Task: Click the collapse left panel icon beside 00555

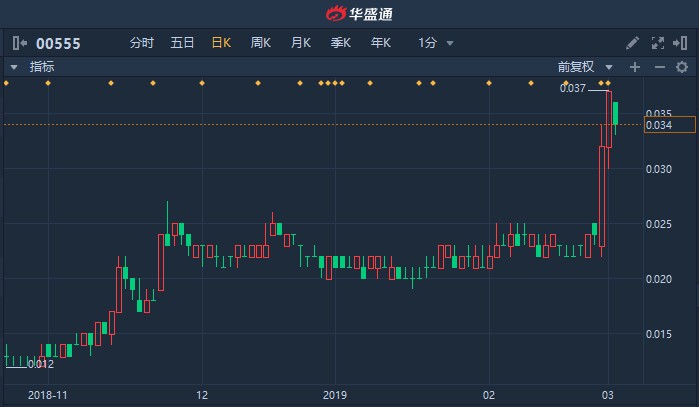Action: click(19, 43)
